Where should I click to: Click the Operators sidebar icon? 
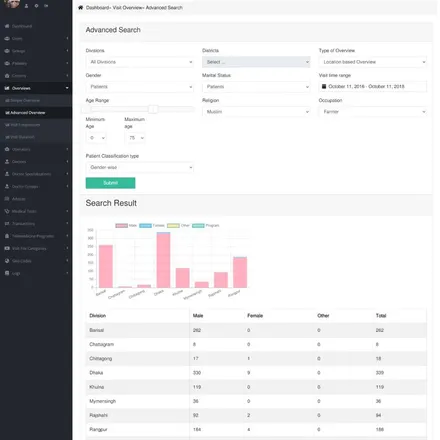point(7,149)
